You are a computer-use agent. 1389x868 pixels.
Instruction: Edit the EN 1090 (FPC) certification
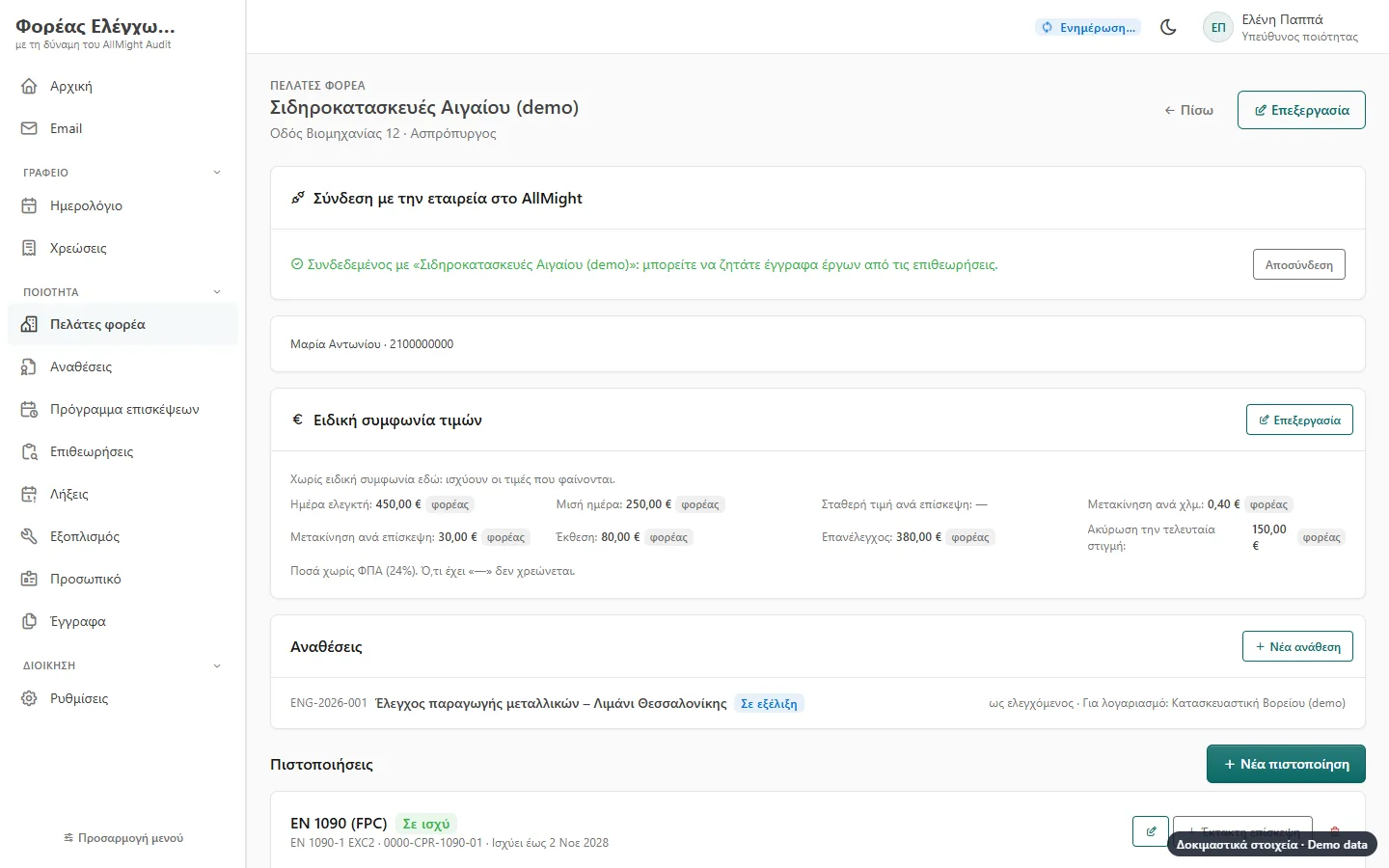click(1151, 831)
